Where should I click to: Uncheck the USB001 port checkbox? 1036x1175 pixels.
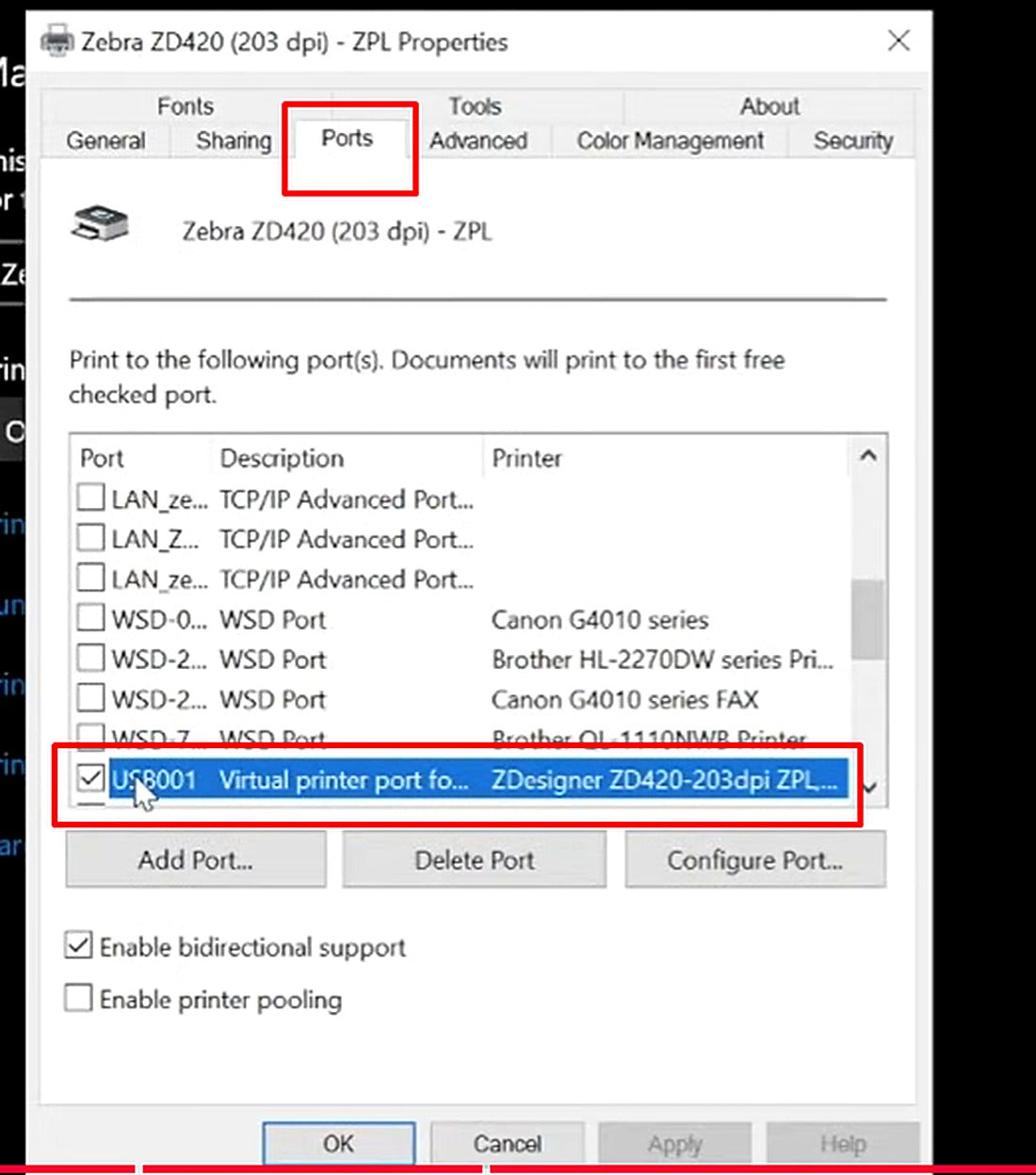click(90, 777)
